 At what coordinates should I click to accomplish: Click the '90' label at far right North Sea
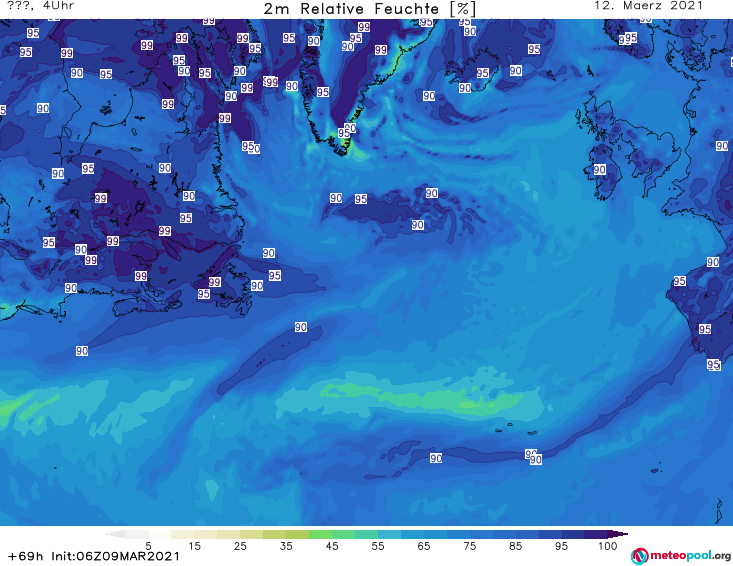click(x=722, y=146)
